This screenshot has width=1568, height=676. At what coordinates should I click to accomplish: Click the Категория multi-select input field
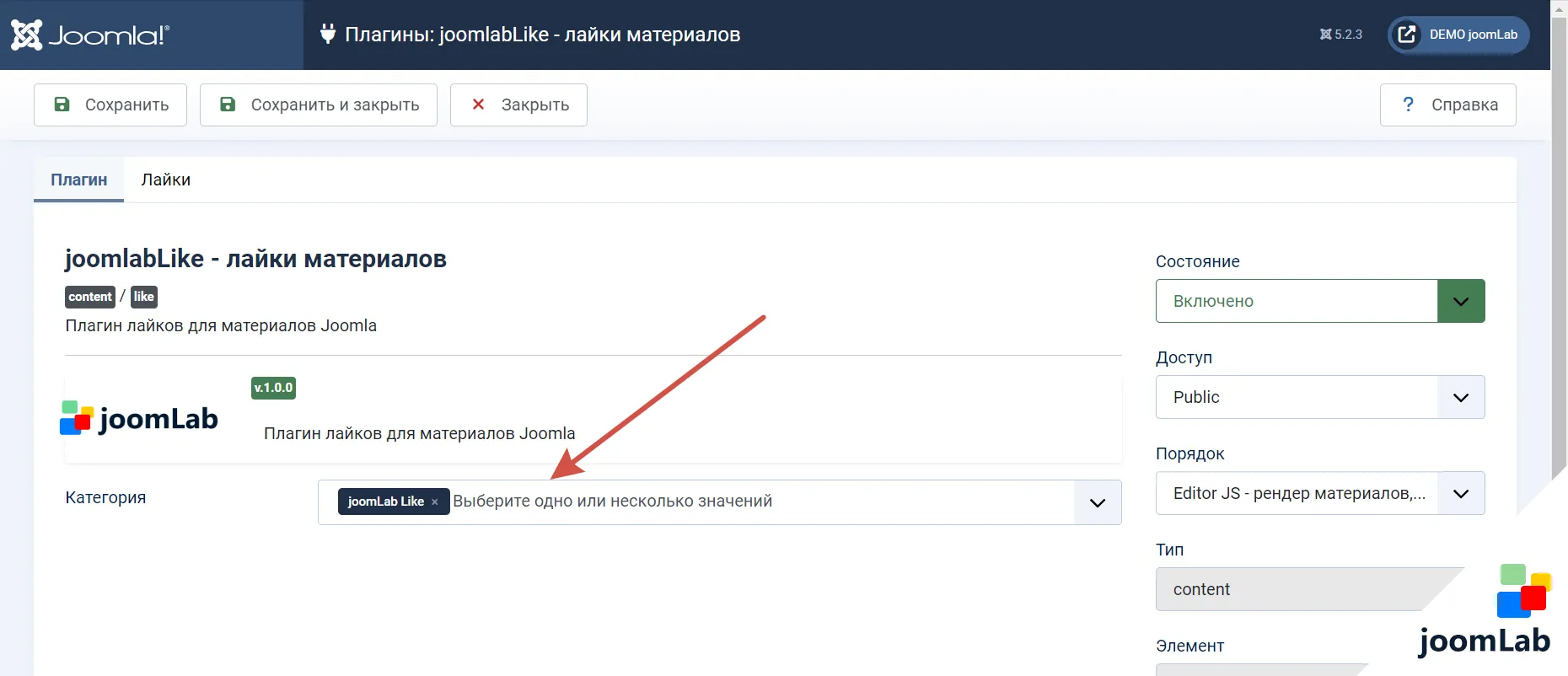(x=719, y=502)
